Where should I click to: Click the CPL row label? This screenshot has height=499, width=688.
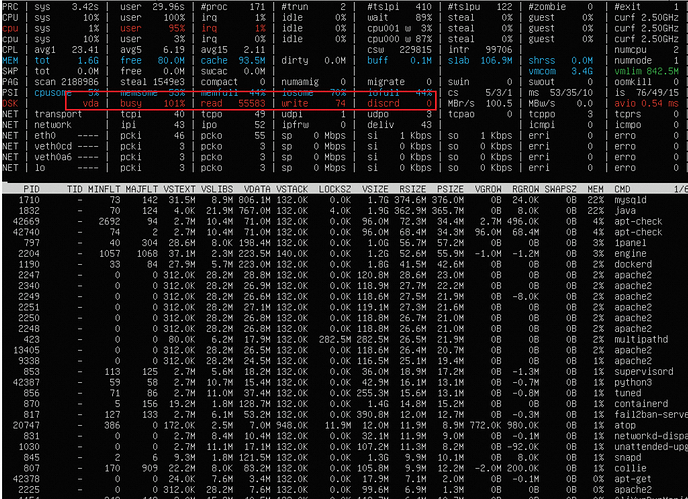click(x=10, y=50)
